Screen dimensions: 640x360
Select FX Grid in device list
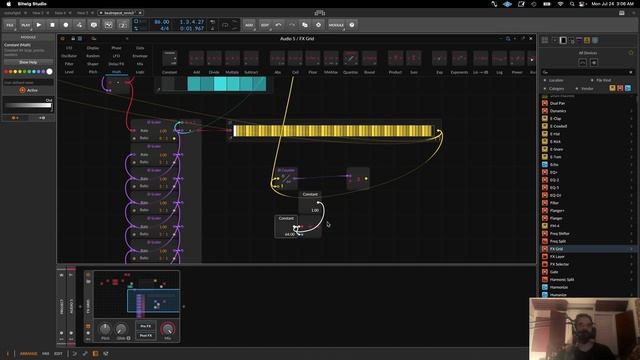click(x=587, y=249)
